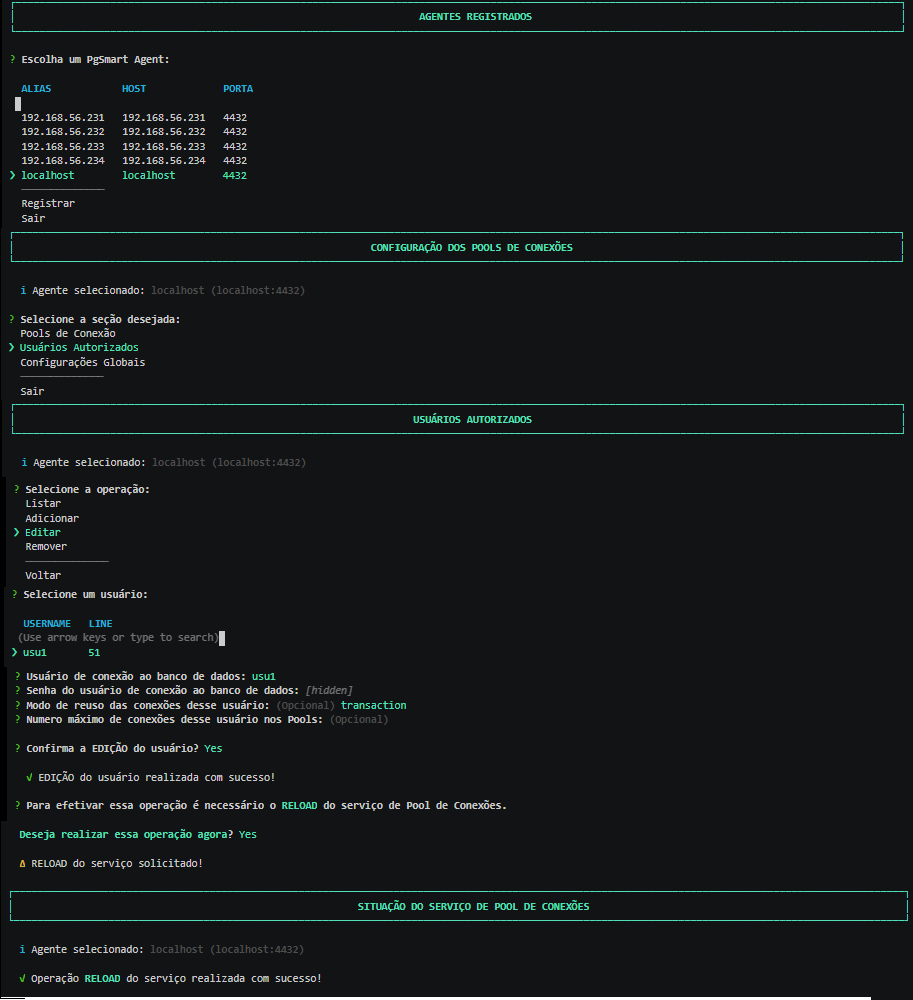Choose the Remover operation
Screen dimensions: 913x1000
coord(46,547)
